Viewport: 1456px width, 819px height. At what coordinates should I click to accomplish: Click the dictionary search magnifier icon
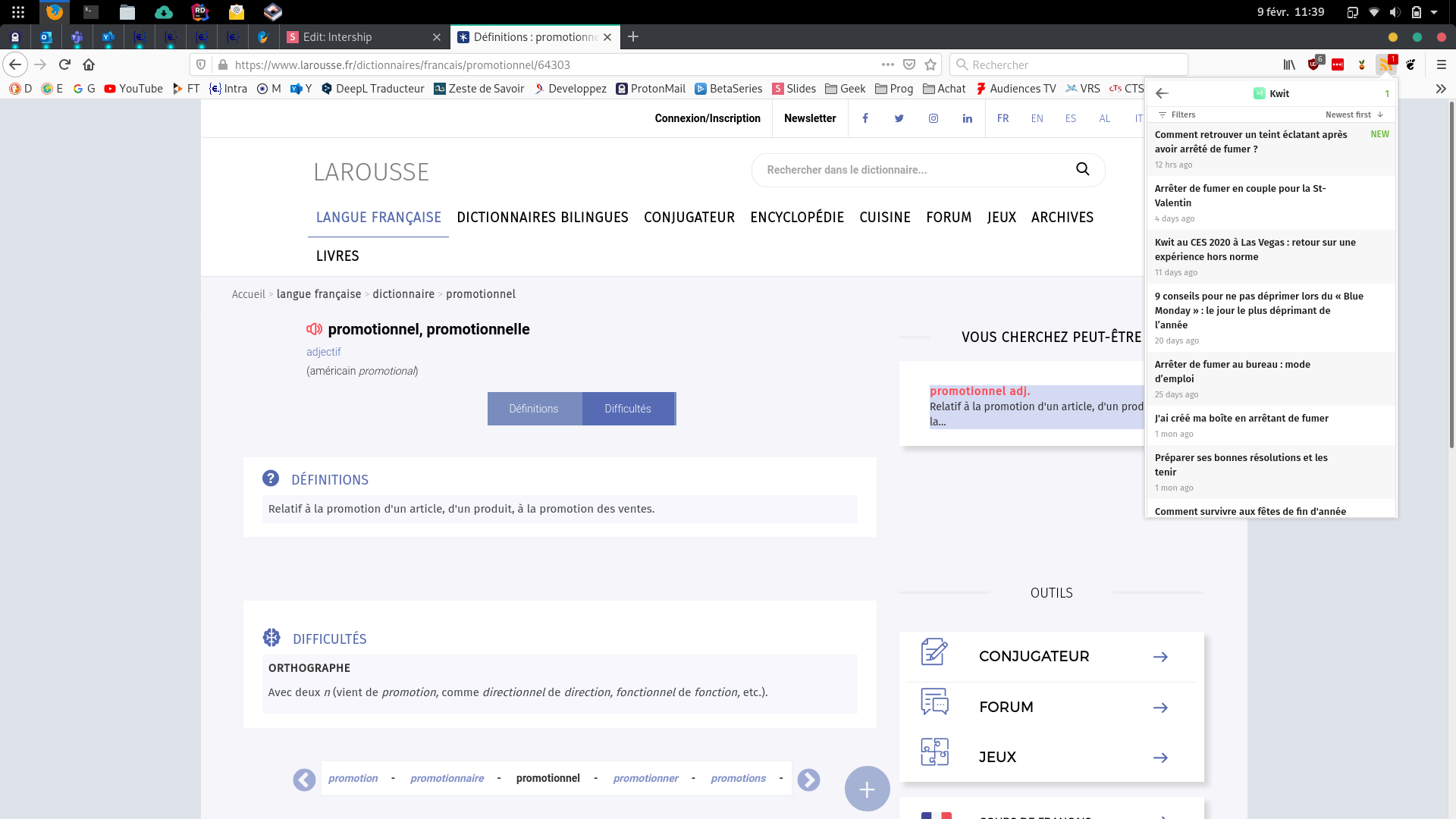[x=1082, y=169]
